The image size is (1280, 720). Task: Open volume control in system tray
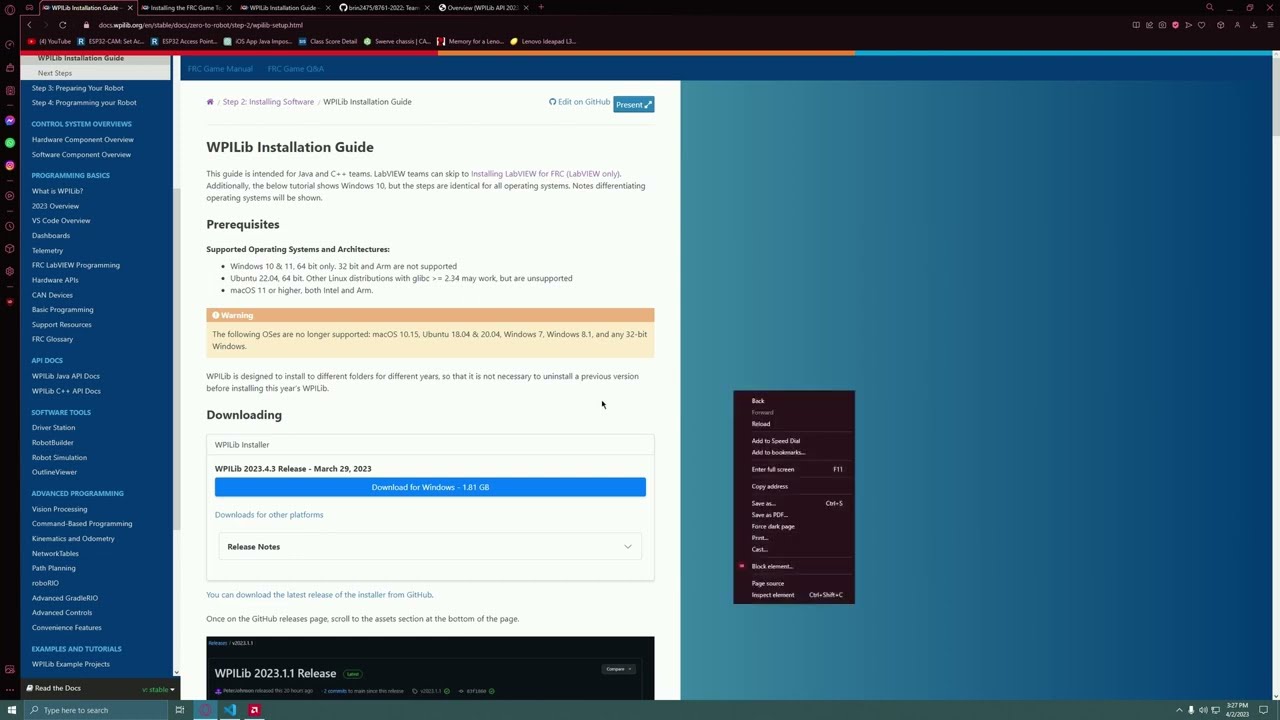1203,710
